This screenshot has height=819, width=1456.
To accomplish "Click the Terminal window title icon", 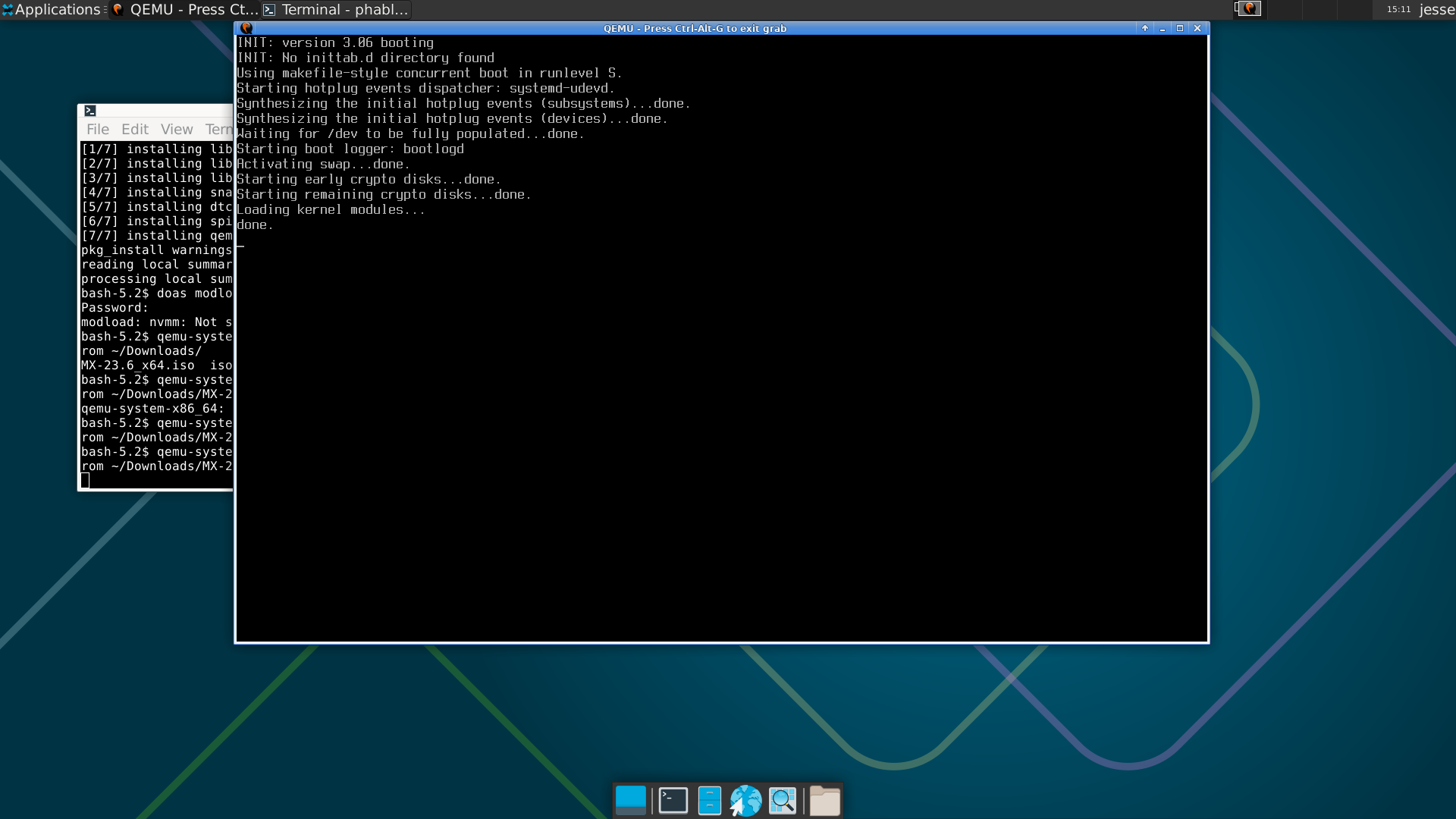I will pos(89,111).
